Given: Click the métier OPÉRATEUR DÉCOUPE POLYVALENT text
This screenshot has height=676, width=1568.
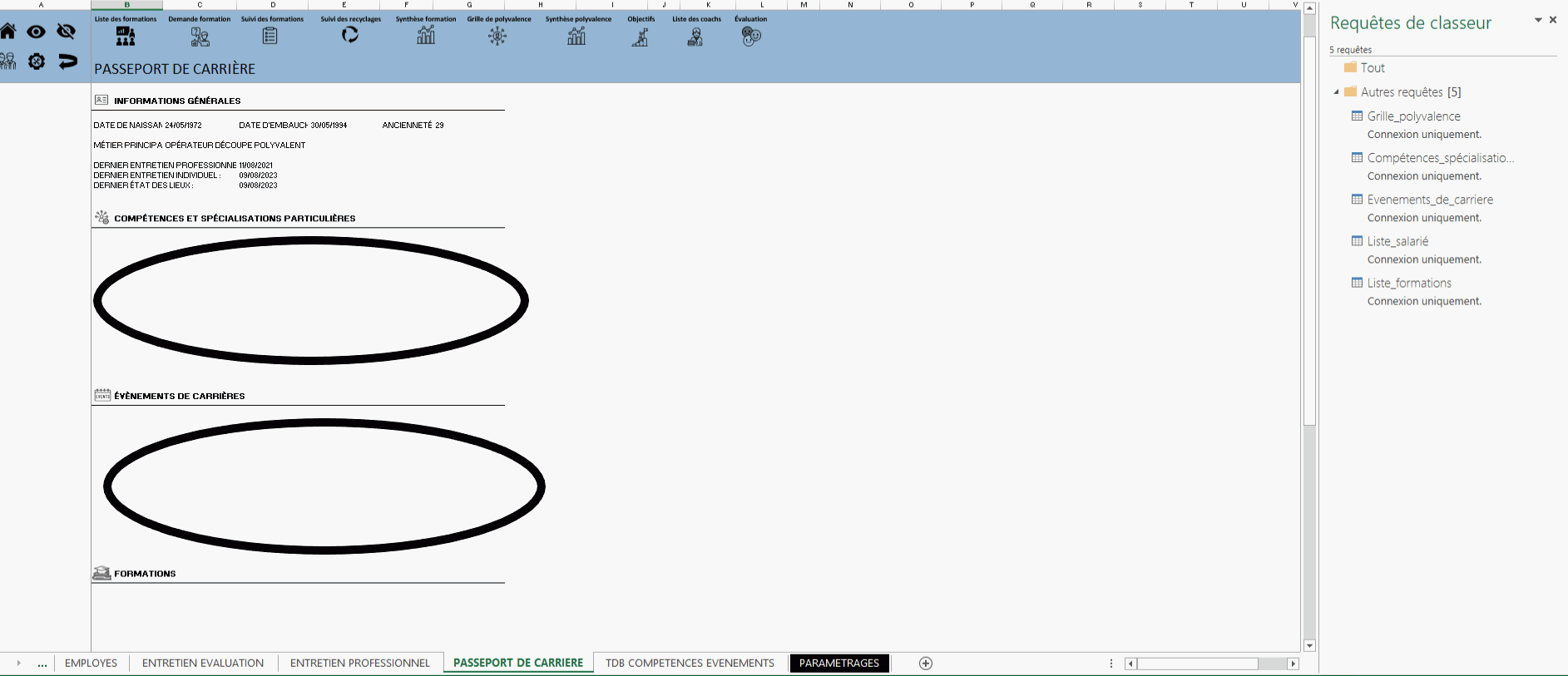Looking at the screenshot, I should pyautogui.click(x=235, y=146).
